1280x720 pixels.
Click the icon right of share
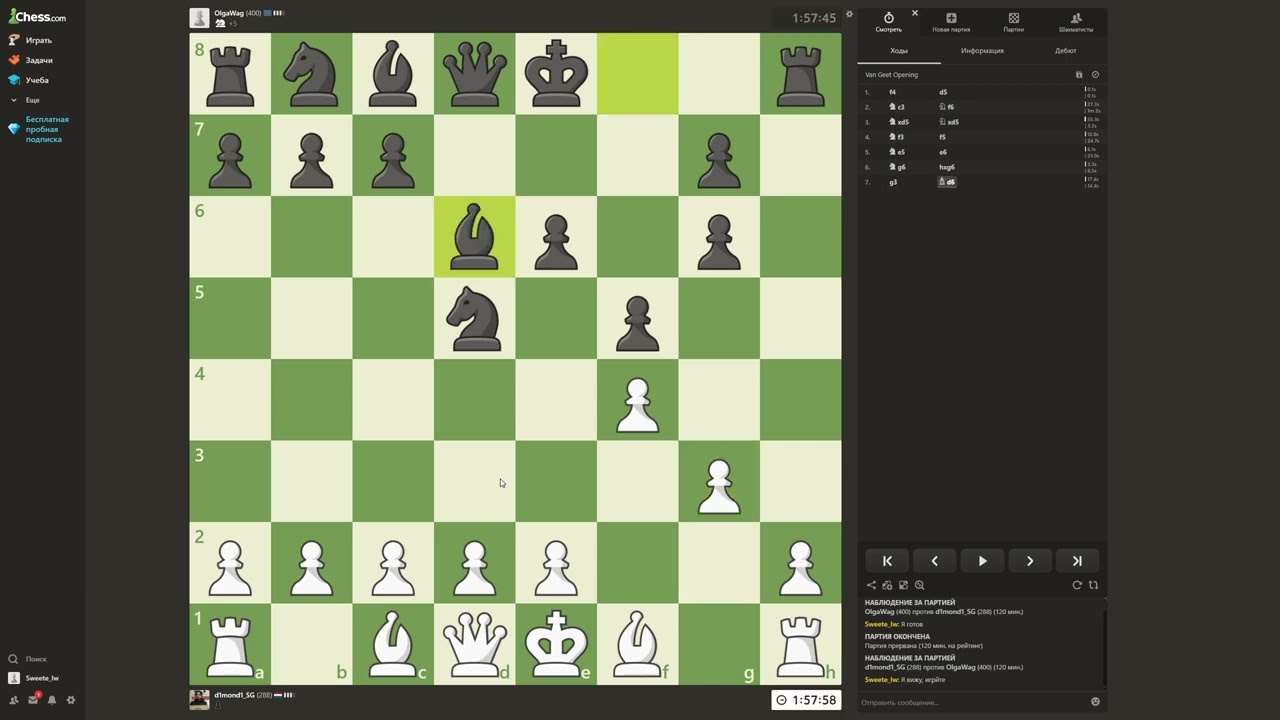[887, 585]
